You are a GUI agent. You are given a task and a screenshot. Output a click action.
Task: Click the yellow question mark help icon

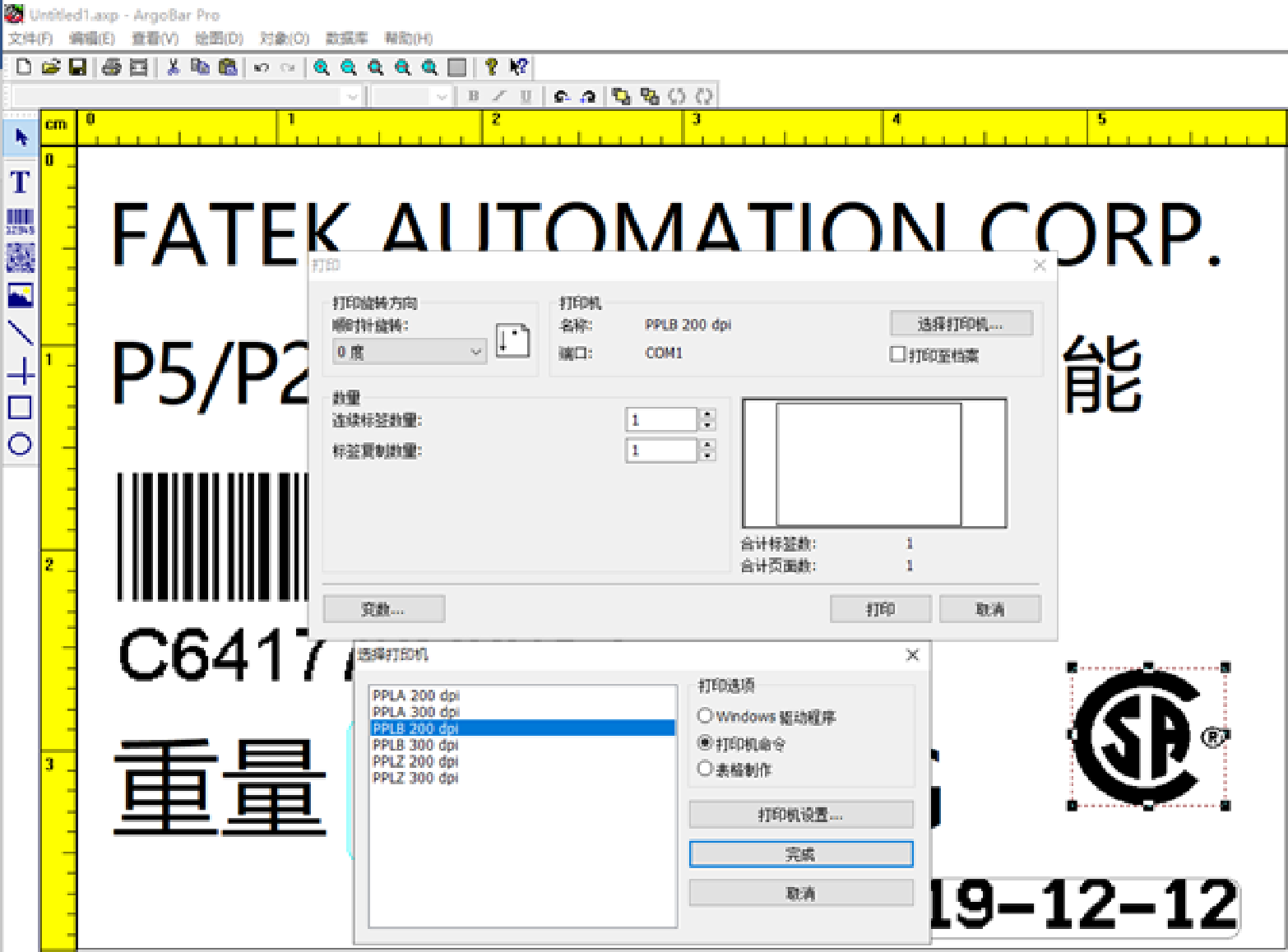pos(491,67)
